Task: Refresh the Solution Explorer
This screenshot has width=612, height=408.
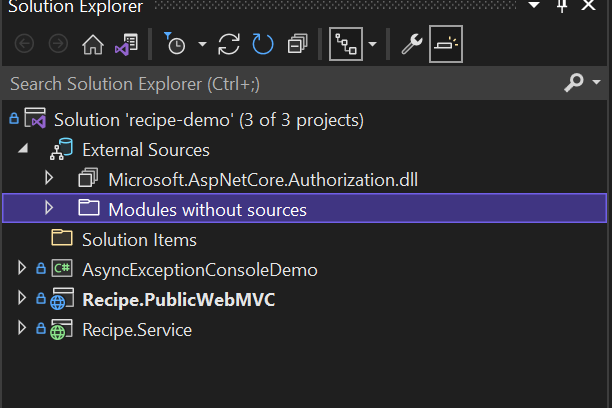Action: (263, 45)
